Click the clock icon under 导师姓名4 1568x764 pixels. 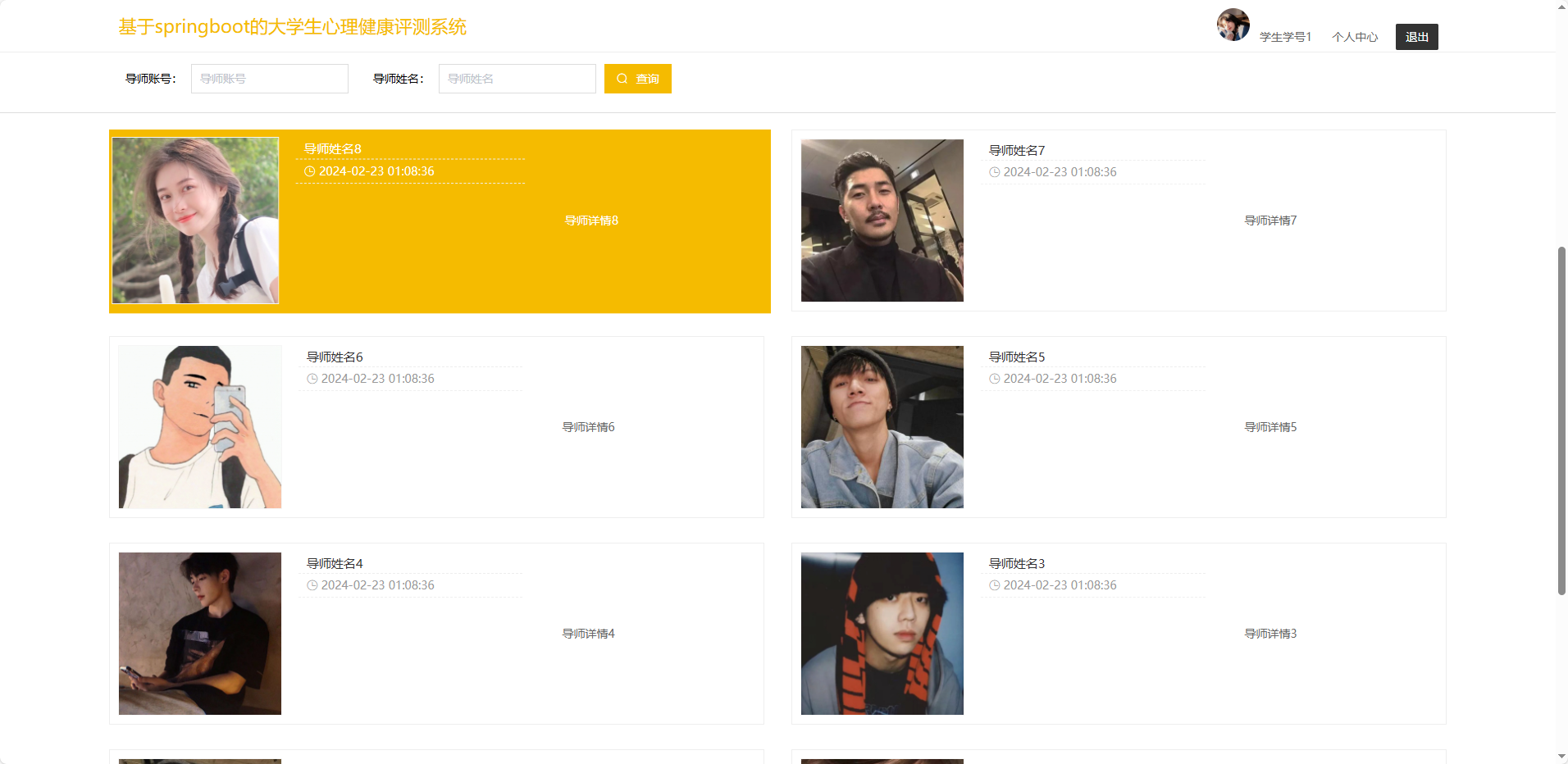click(312, 585)
